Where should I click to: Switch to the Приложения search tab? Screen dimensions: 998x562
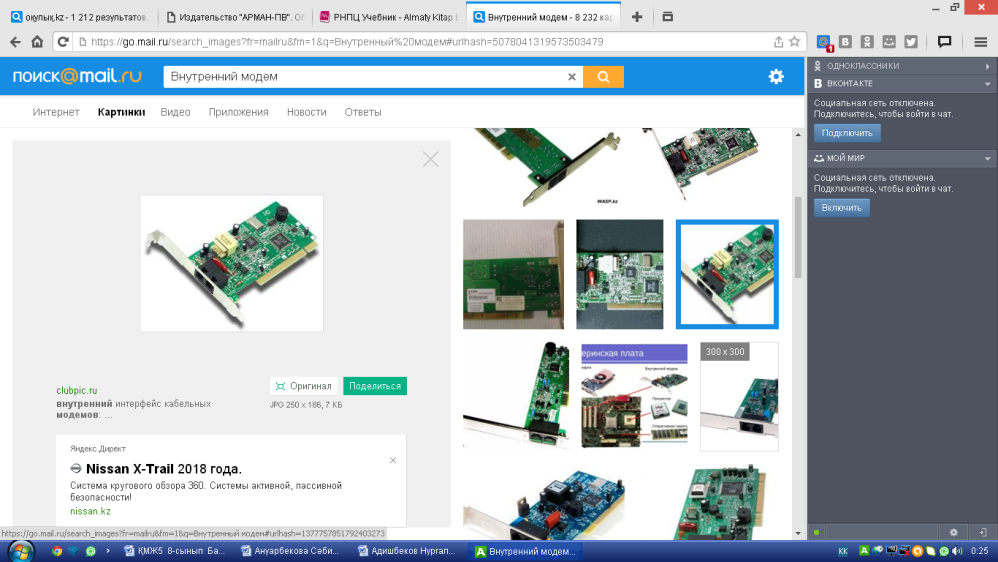click(239, 112)
